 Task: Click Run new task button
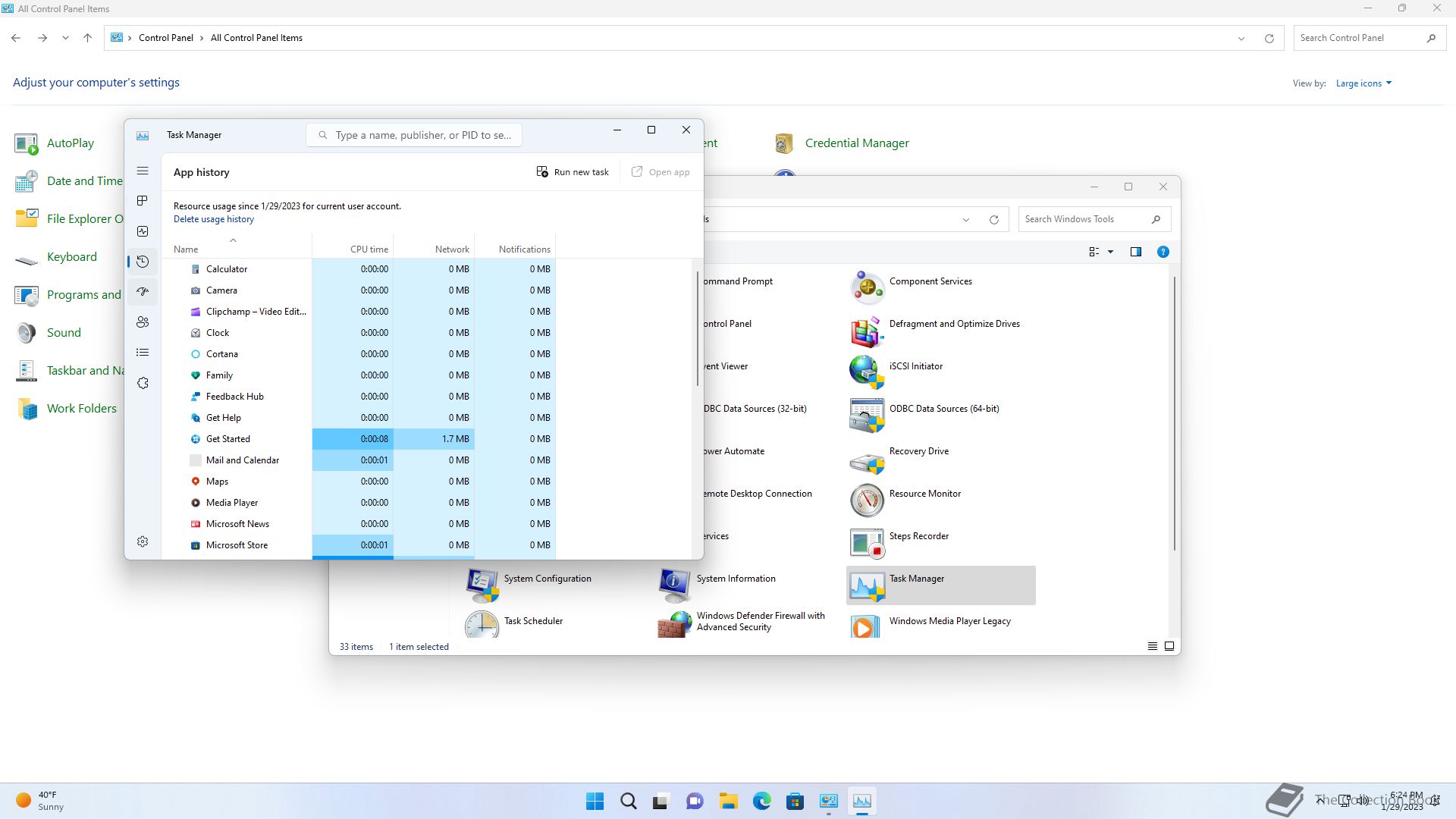[x=573, y=172]
